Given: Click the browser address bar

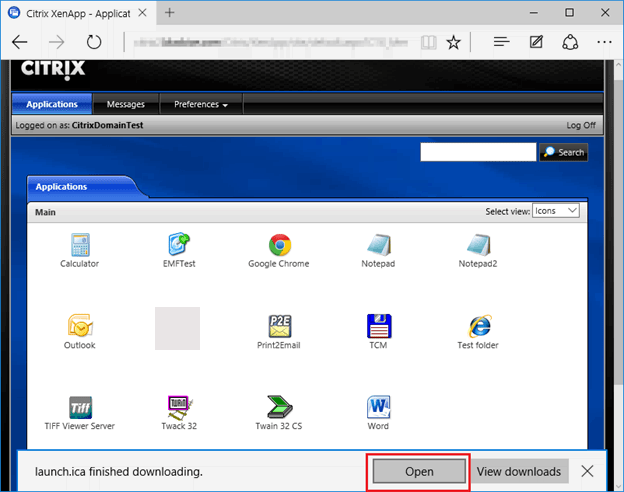Looking at the screenshot, I should [271, 42].
